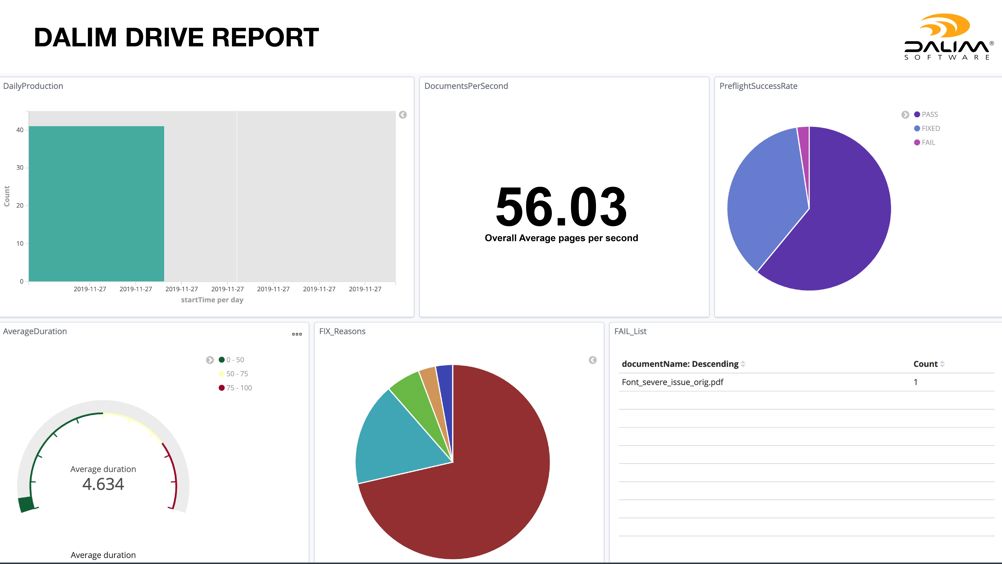Sort by Count column sort arrows
This screenshot has height=564, width=1002.
click(x=942, y=364)
